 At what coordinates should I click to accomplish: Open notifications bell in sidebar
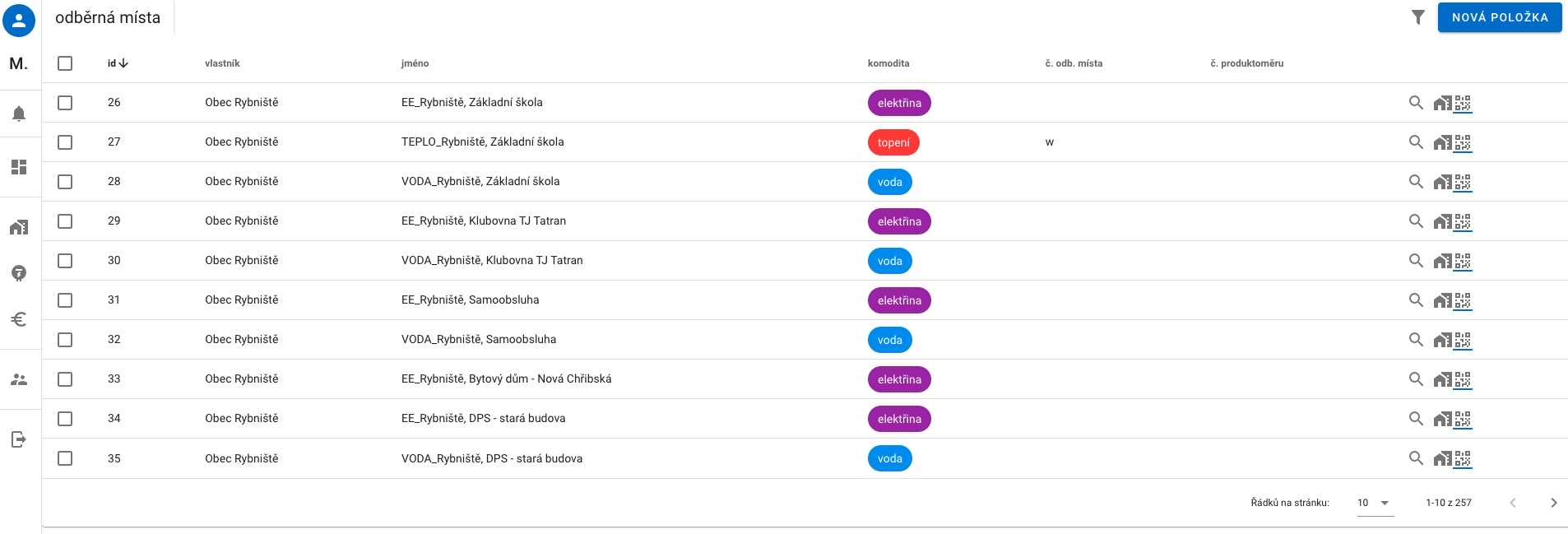coord(19,114)
